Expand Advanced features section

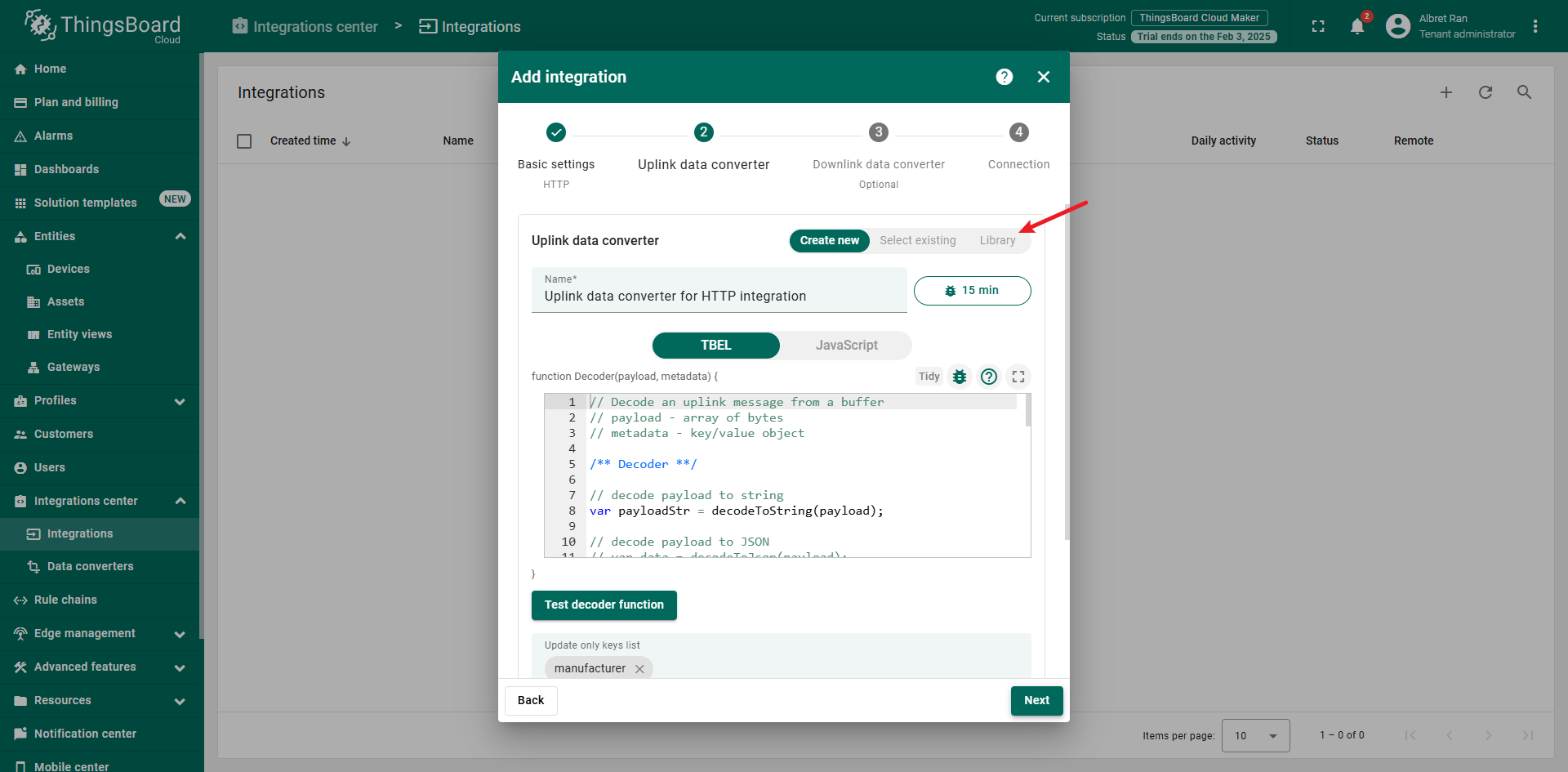[180, 667]
